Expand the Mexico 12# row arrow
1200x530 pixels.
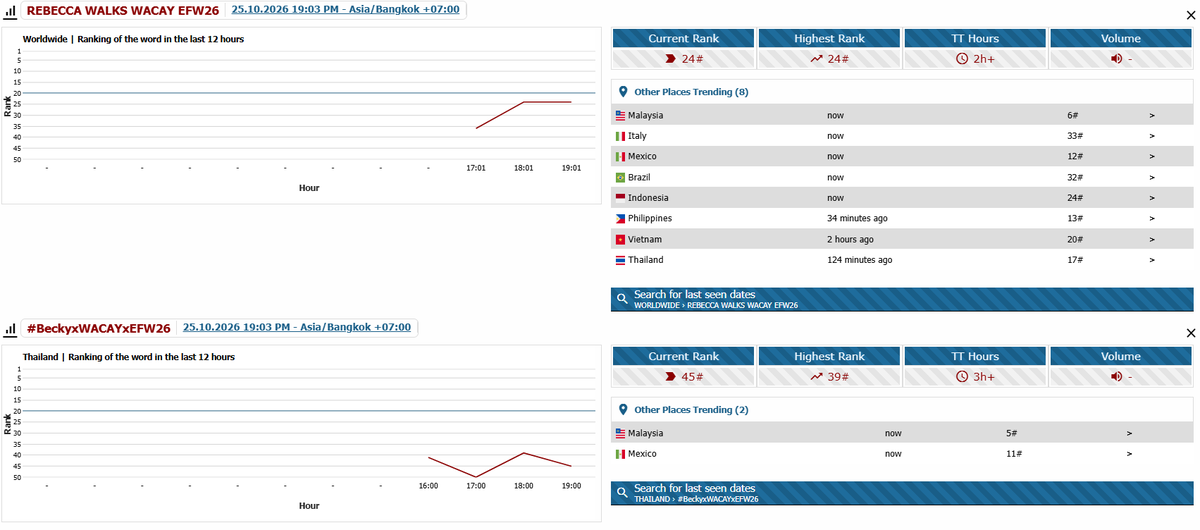[x=1152, y=156]
